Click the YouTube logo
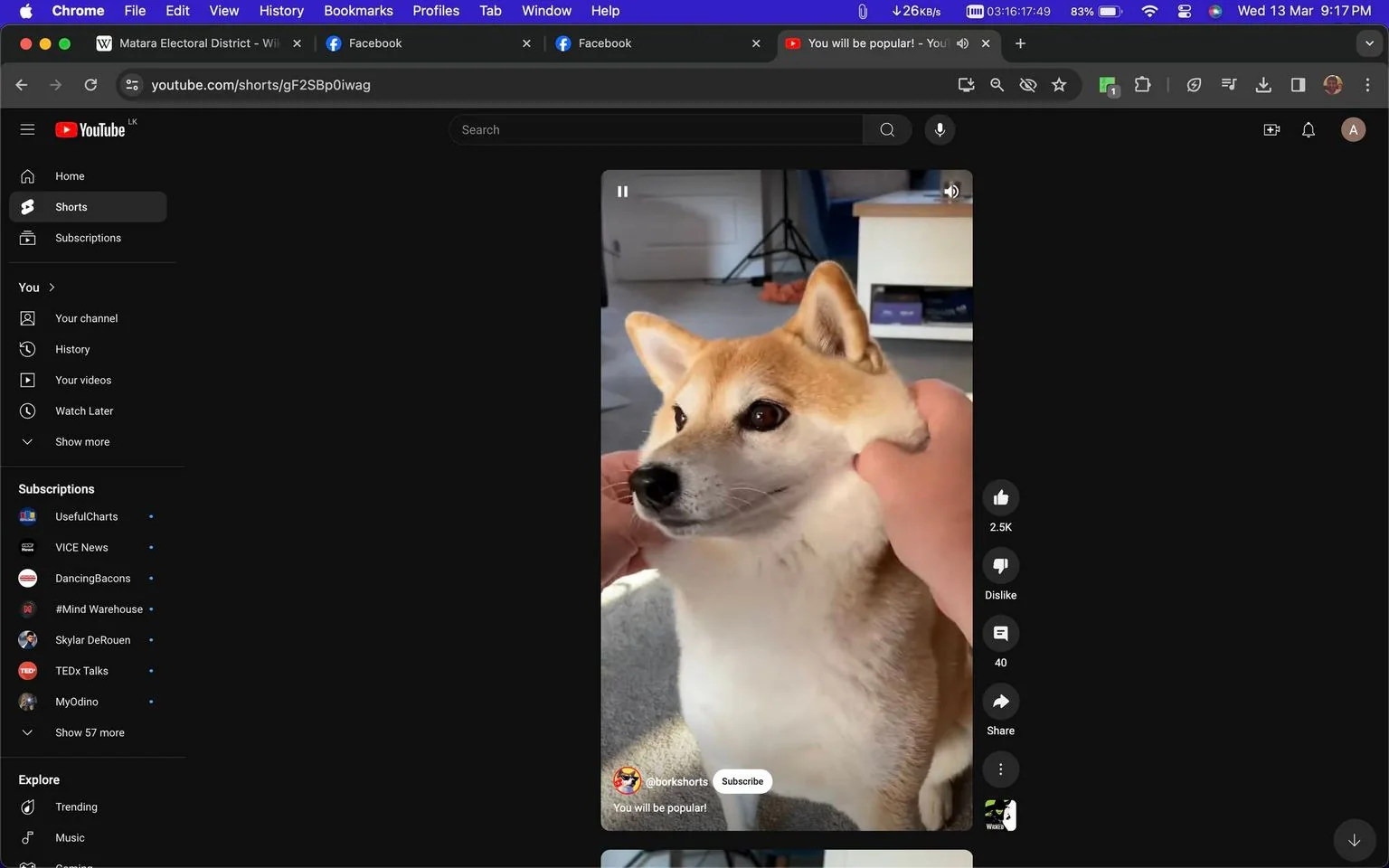The width and height of the screenshot is (1389, 868). click(x=90, y=130)
